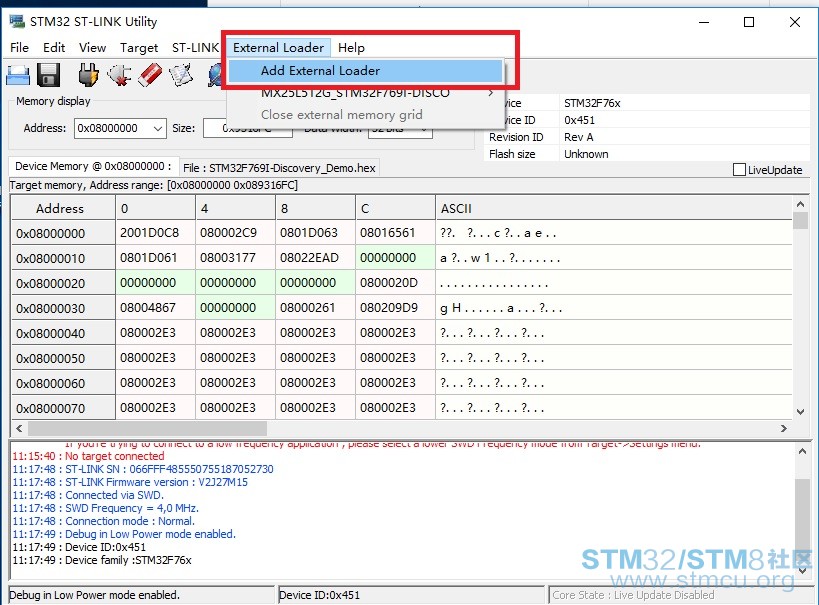
Task: Click column header 4 in memory grid
Action: point(235,208)
